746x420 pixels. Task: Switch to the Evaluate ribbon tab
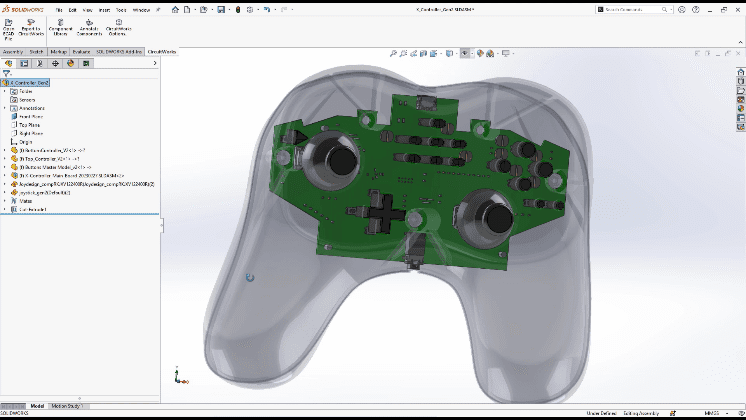tap(81, 52)
